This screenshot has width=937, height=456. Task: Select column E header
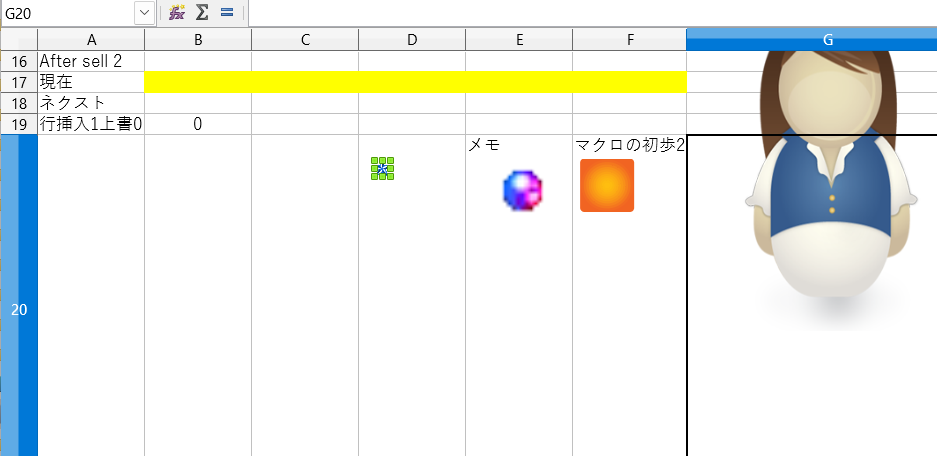519,40
